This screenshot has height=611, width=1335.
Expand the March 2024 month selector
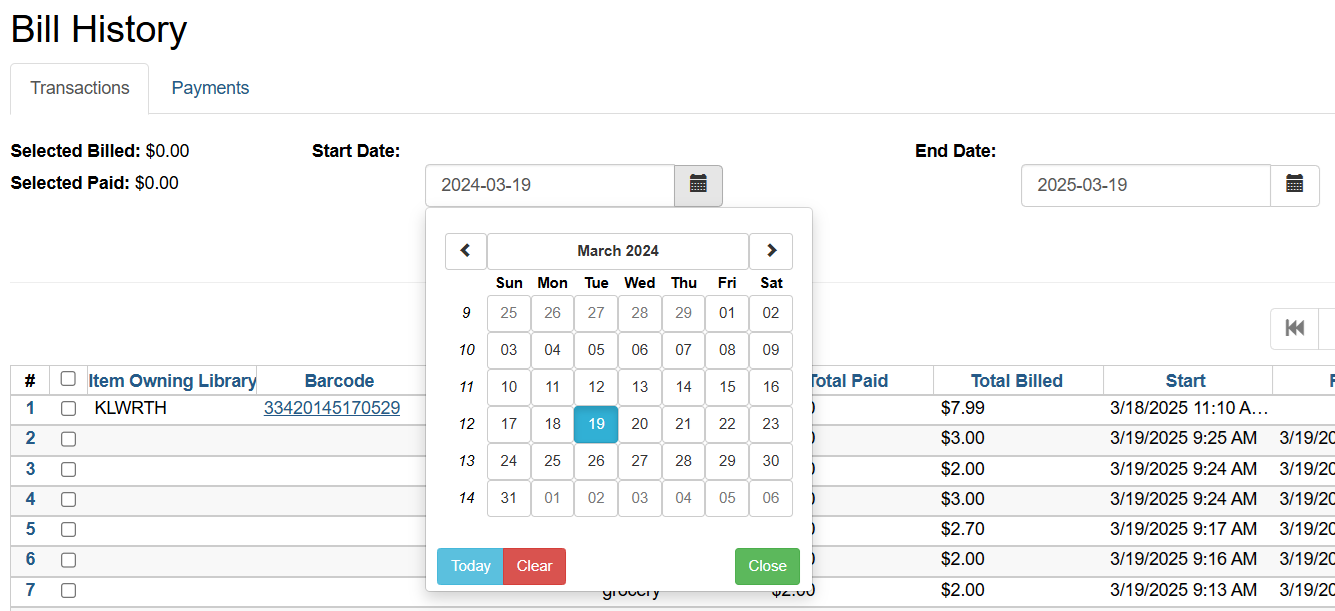[618, 251]
